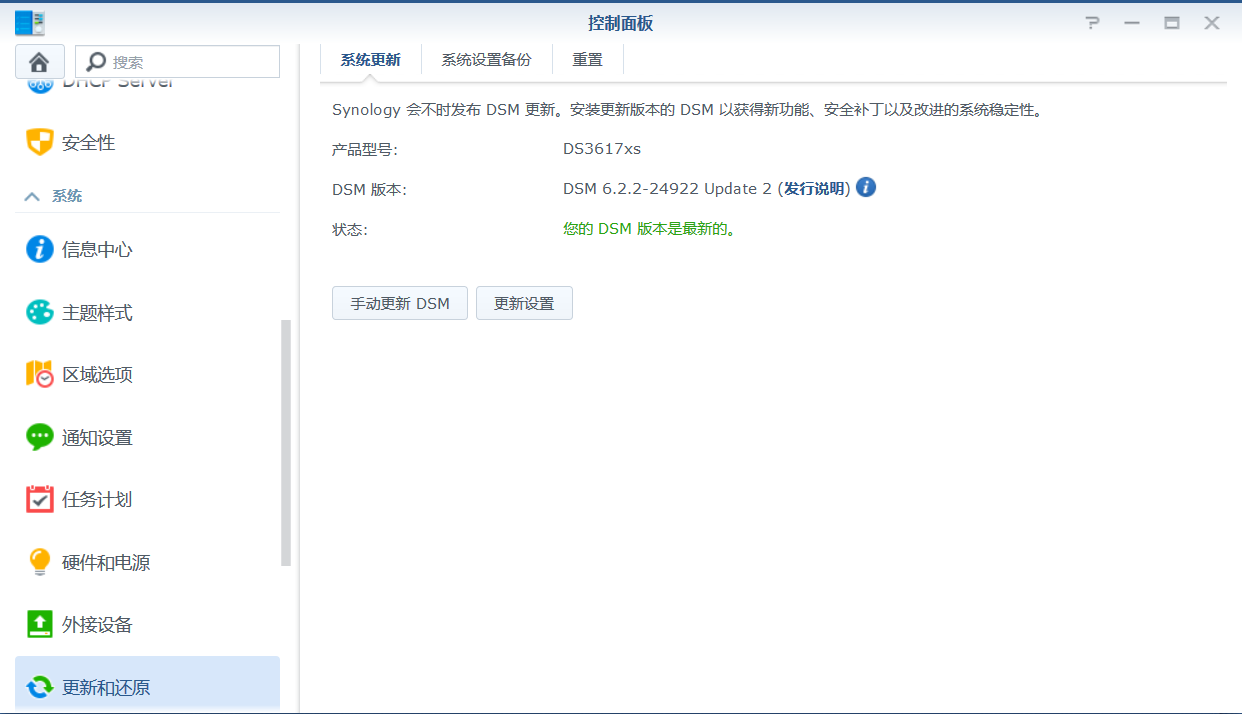Open the 发行说明 release notes link
This screenshot has height=714, width=1242.
(x=814, y=189)
